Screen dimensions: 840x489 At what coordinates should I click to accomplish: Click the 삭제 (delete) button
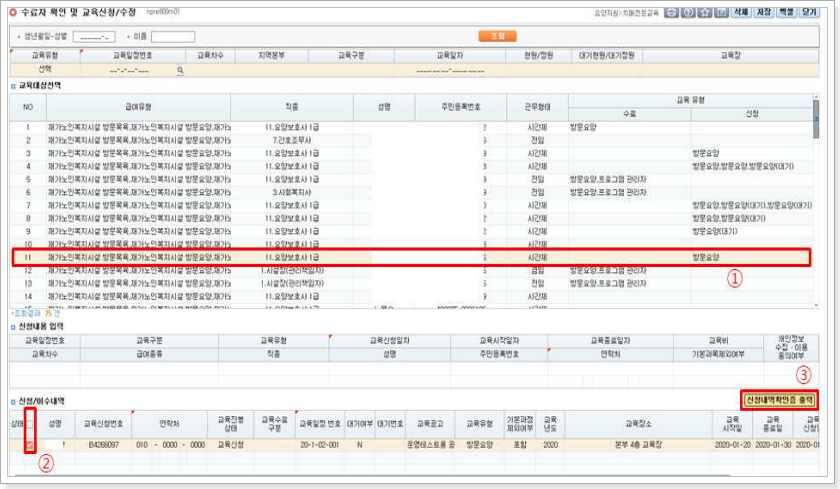[741, 12]
